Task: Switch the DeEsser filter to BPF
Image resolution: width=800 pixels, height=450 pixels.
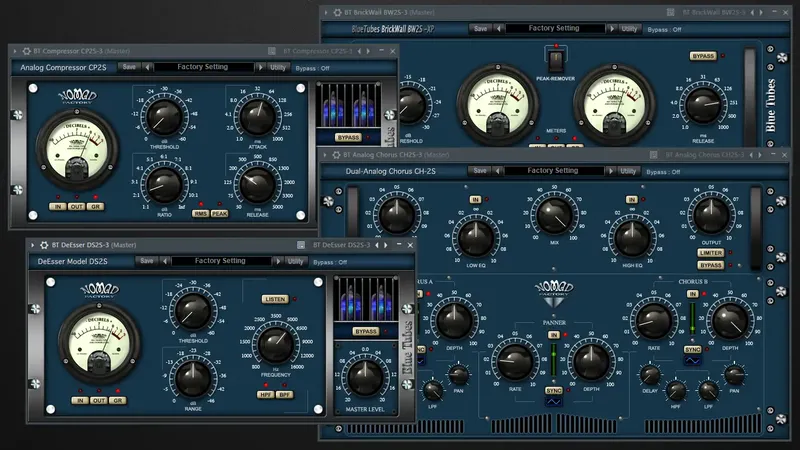Action: click(284, 394)
